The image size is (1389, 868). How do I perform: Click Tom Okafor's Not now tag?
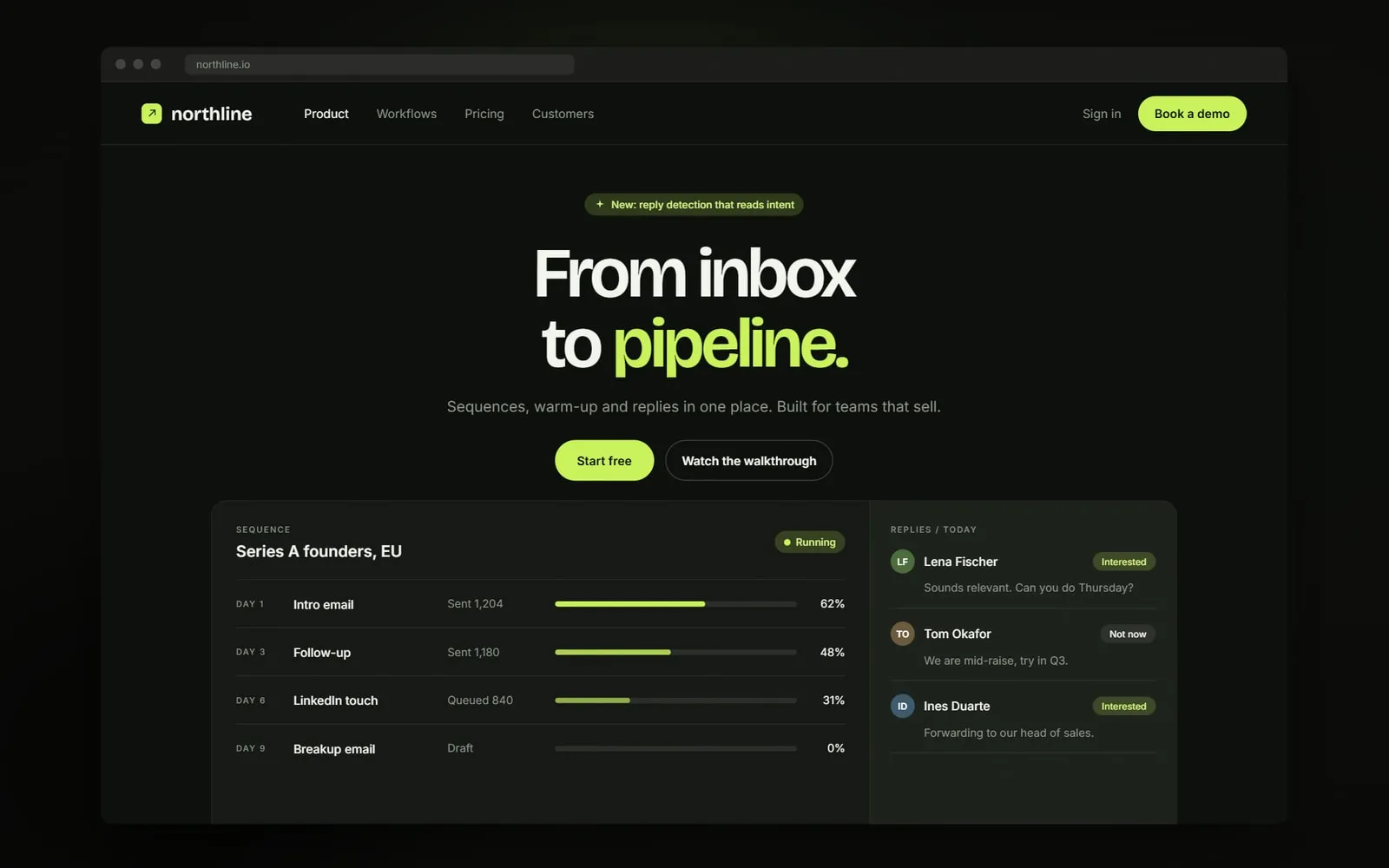pos(1128,634)
